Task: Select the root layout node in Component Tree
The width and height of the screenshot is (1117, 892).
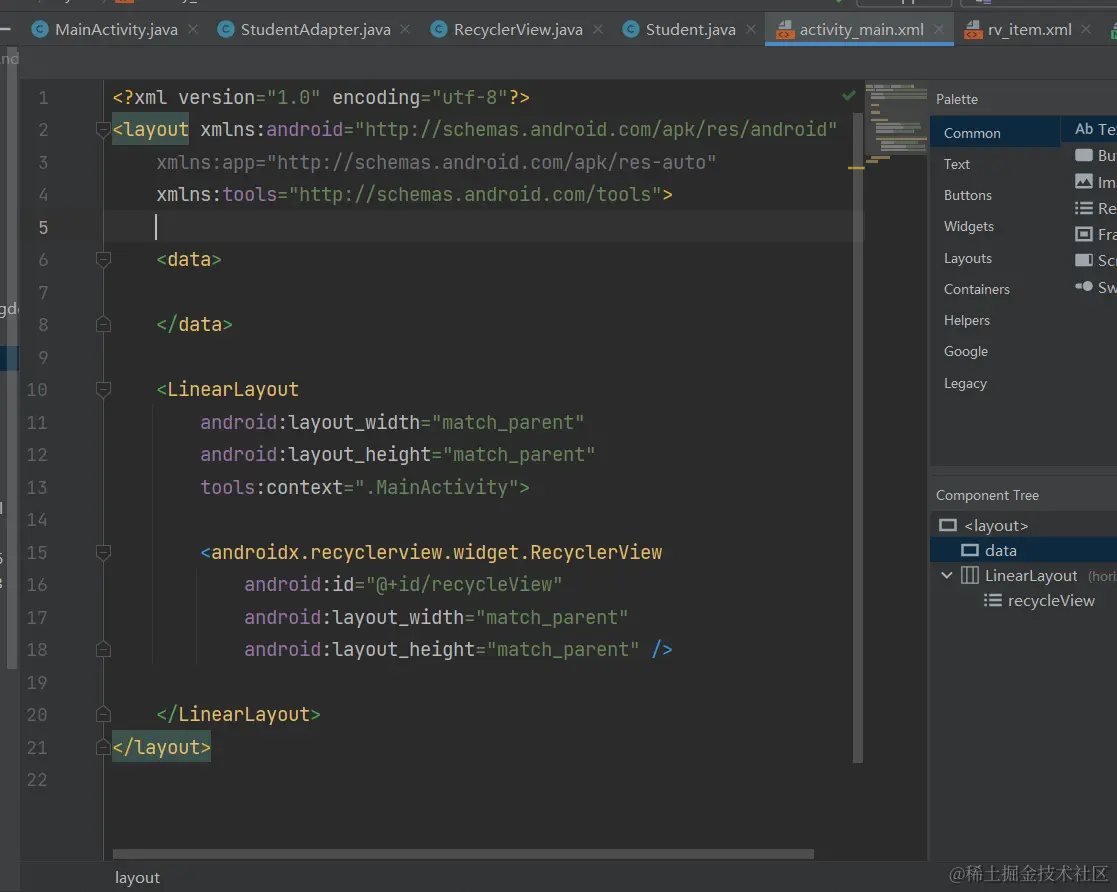Action: click(995, 526)
